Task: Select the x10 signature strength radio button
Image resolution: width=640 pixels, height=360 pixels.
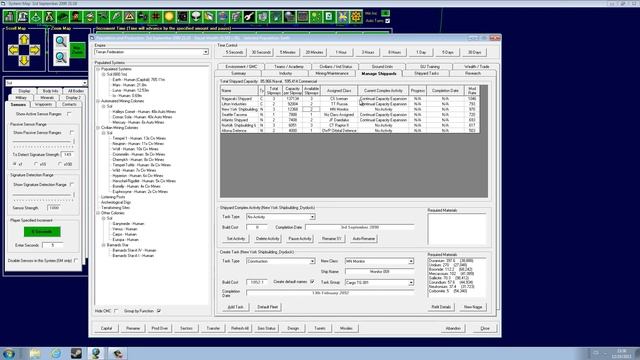Action: [36, 164]
